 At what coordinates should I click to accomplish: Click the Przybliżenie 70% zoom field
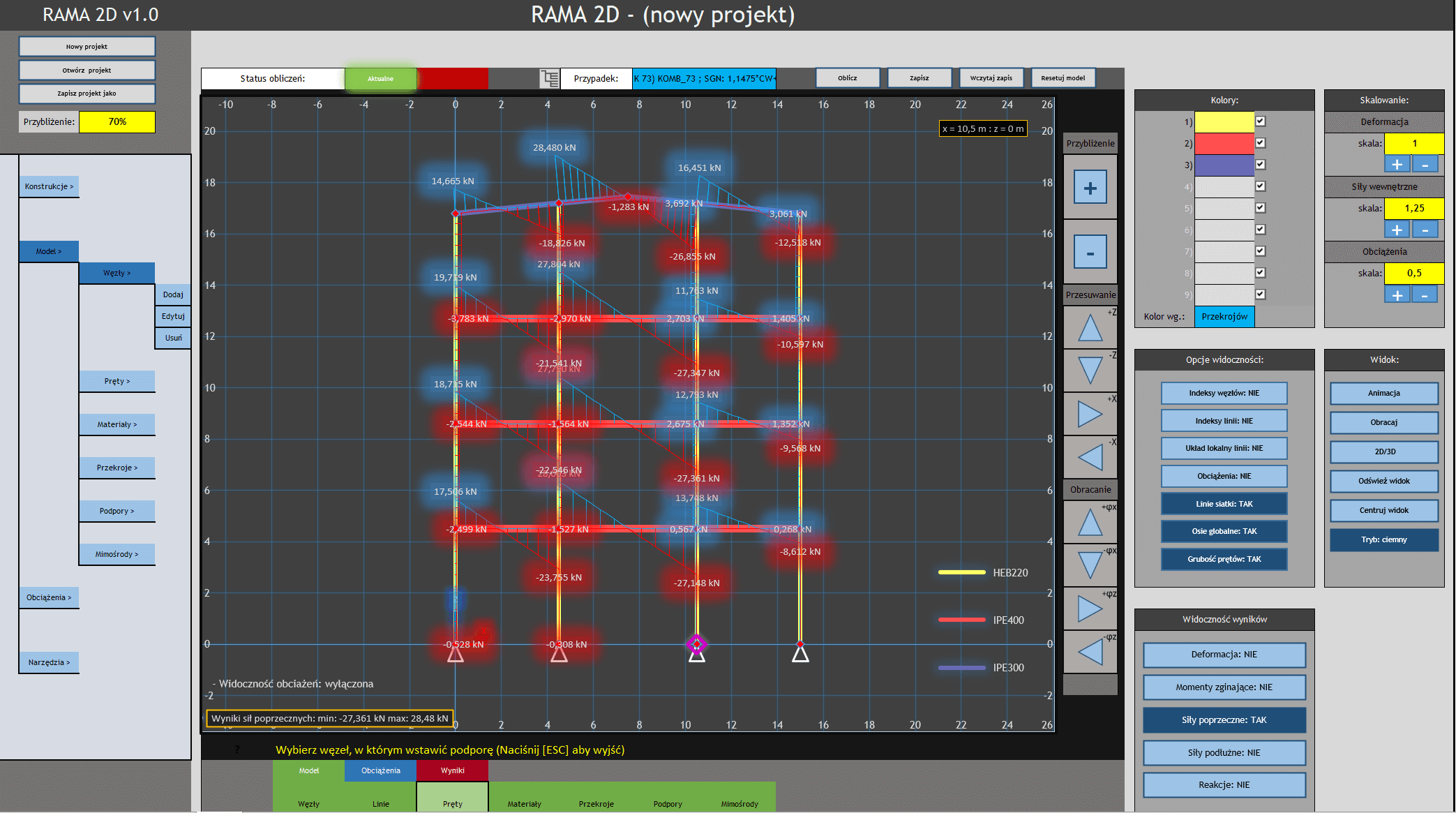117,121
